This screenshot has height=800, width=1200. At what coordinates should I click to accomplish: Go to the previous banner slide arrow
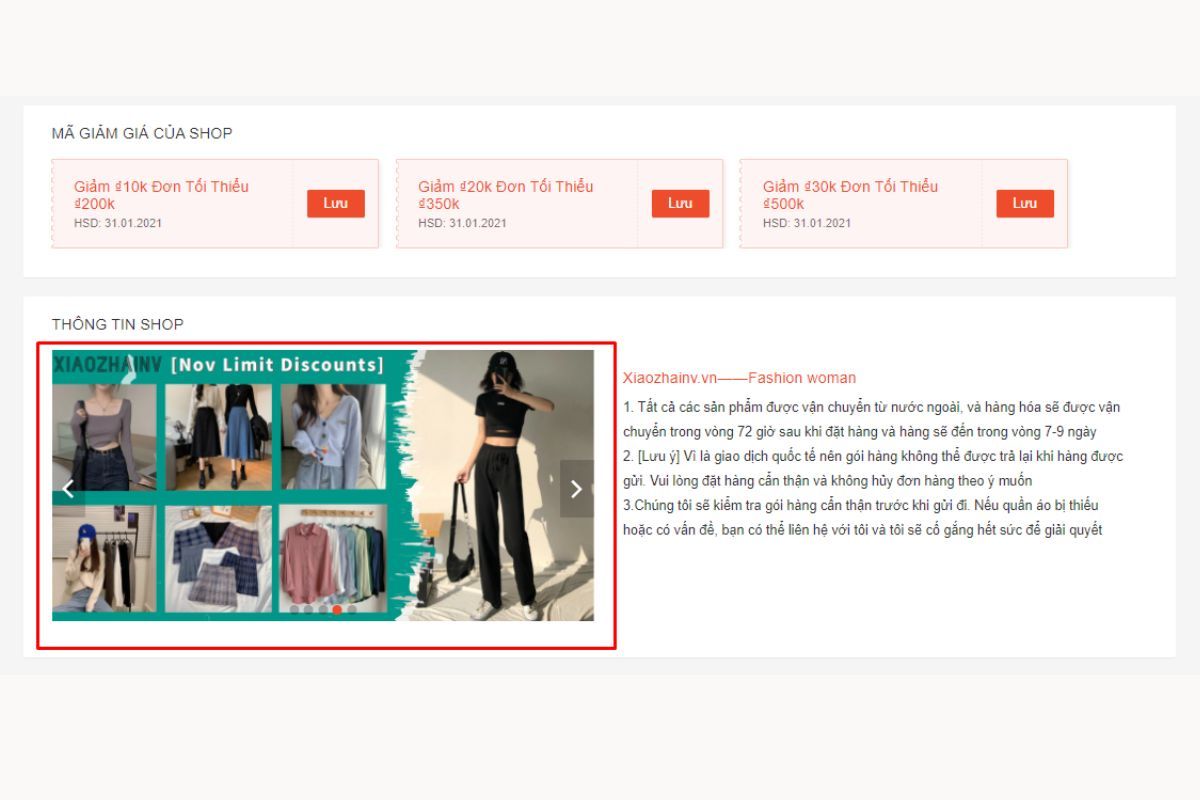(x=69, y=489)
